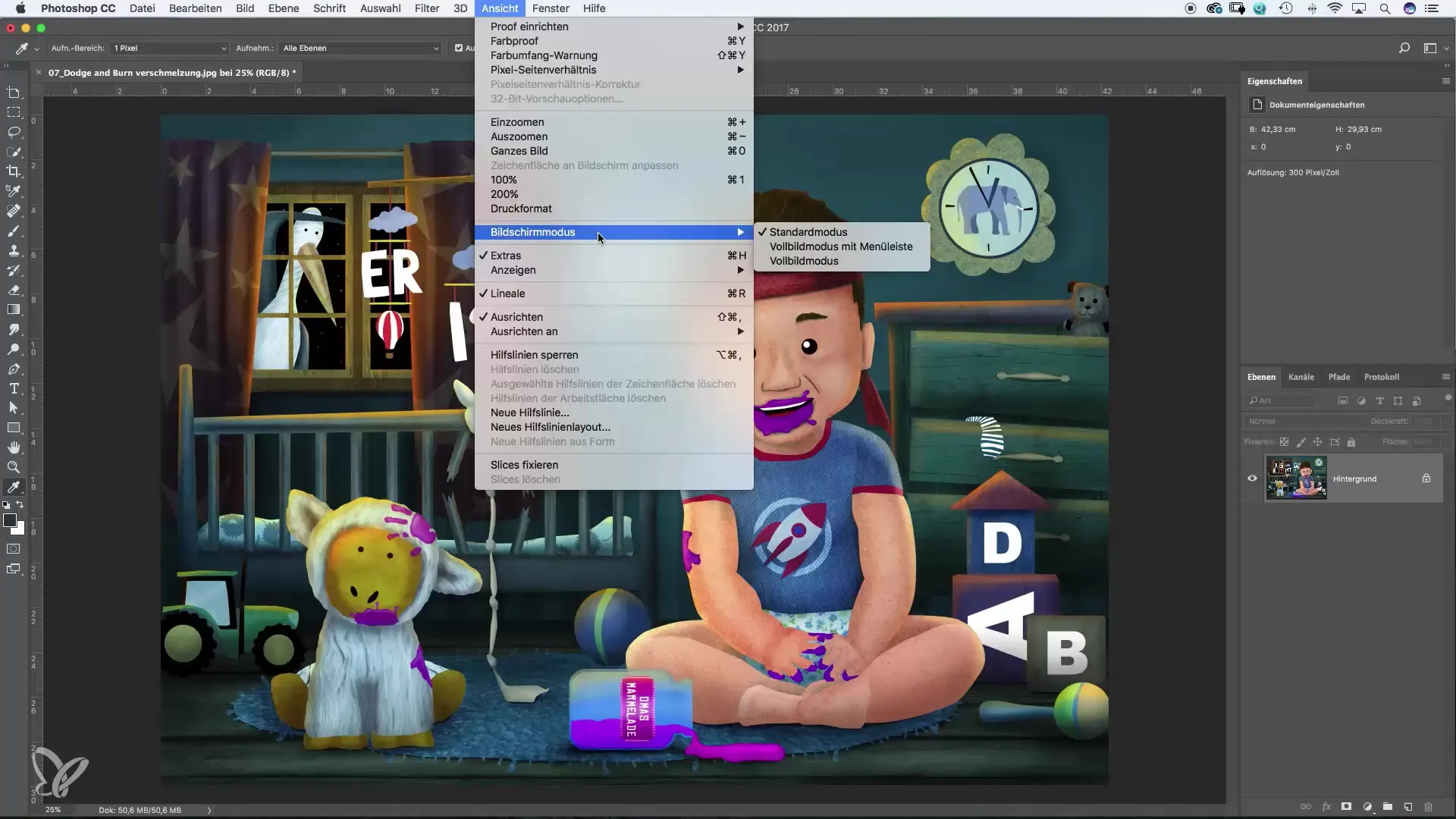
Task: Select the Zoom magnifier tool
Action: point(14,468)
